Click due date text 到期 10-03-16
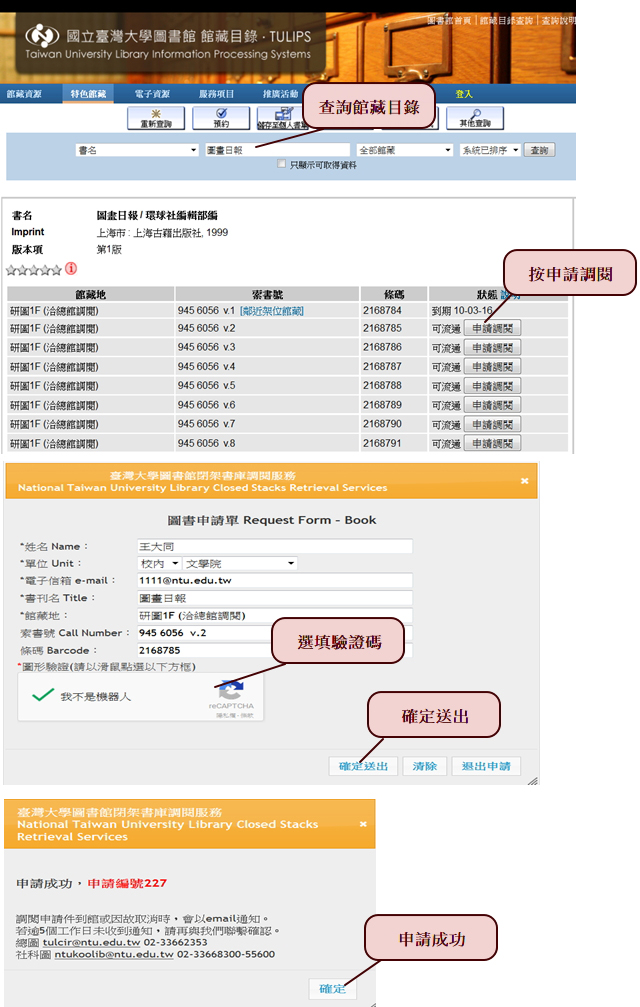The height and width of the screenshot is (1007, 640). (x=462, y=310)
